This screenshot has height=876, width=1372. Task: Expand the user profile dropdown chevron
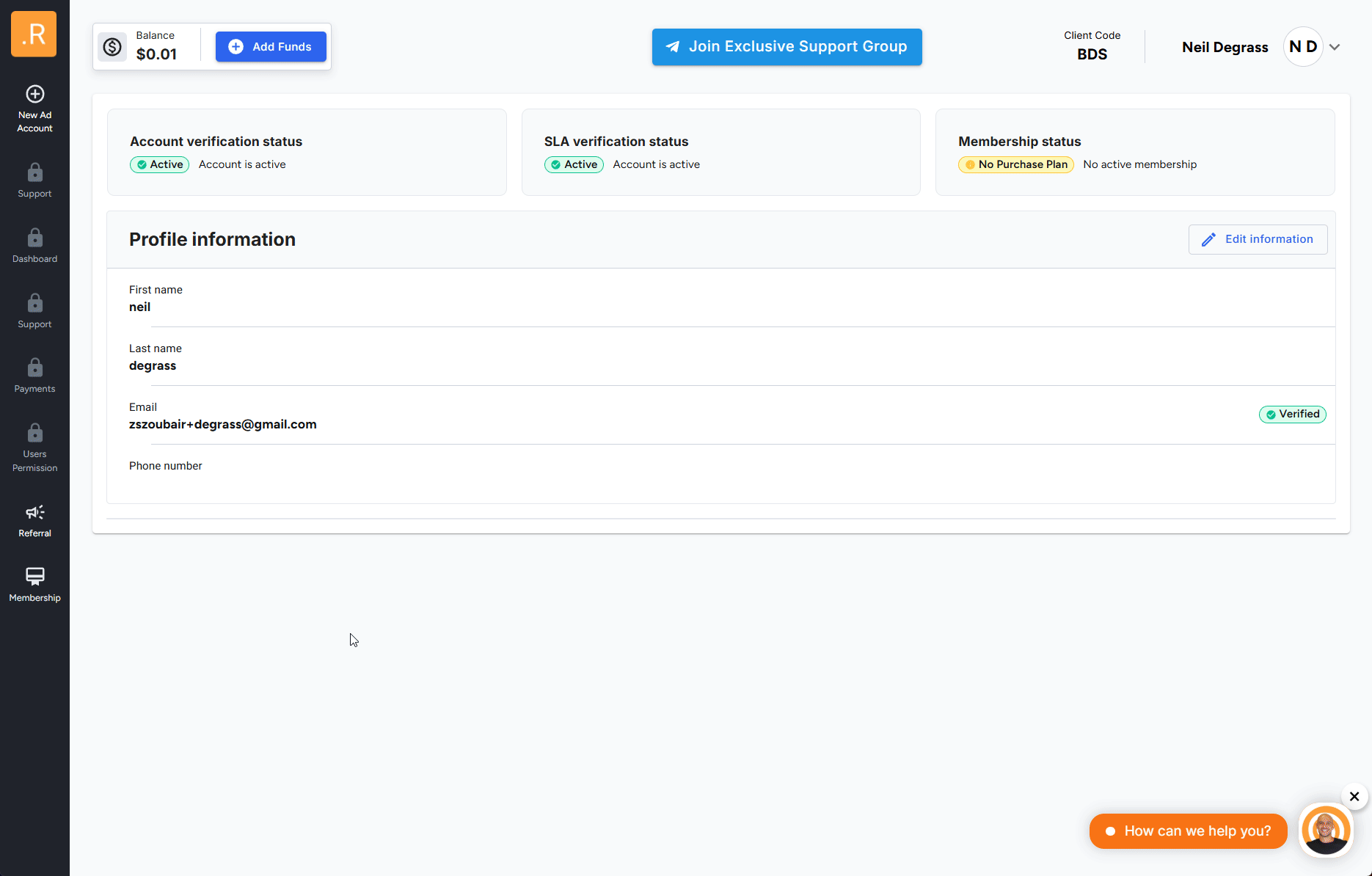1335,47
